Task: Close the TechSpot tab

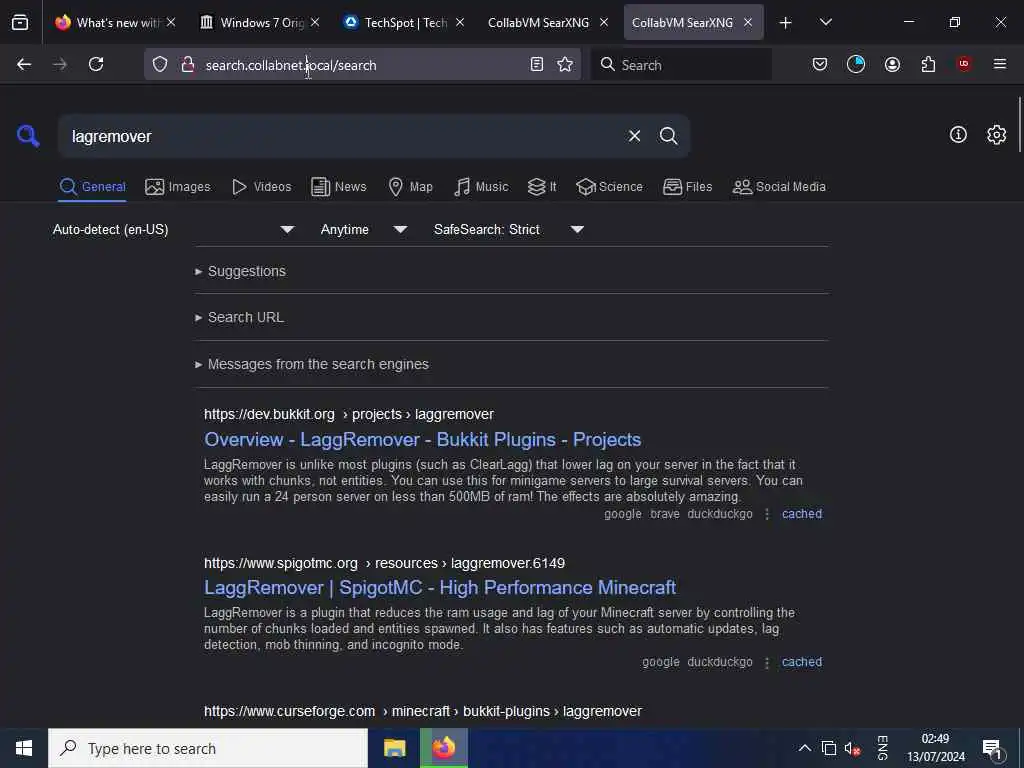Action: click(460, 23)
